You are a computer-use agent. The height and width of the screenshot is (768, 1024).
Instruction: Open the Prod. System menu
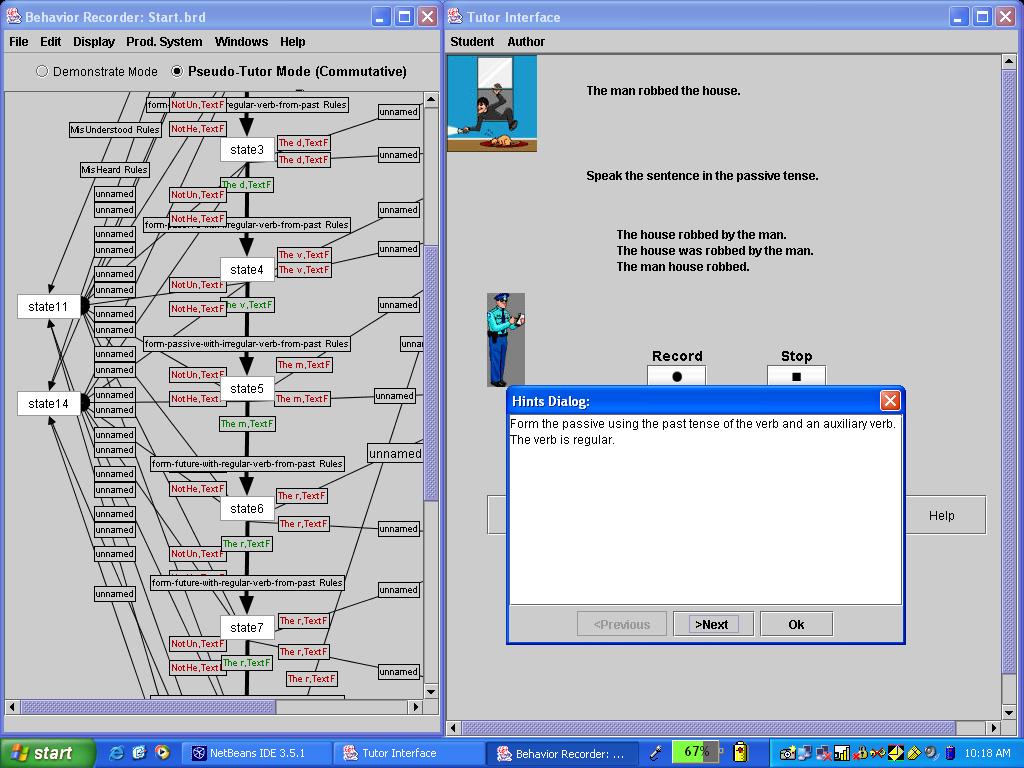pyautogui.click(x=164, y=42)
